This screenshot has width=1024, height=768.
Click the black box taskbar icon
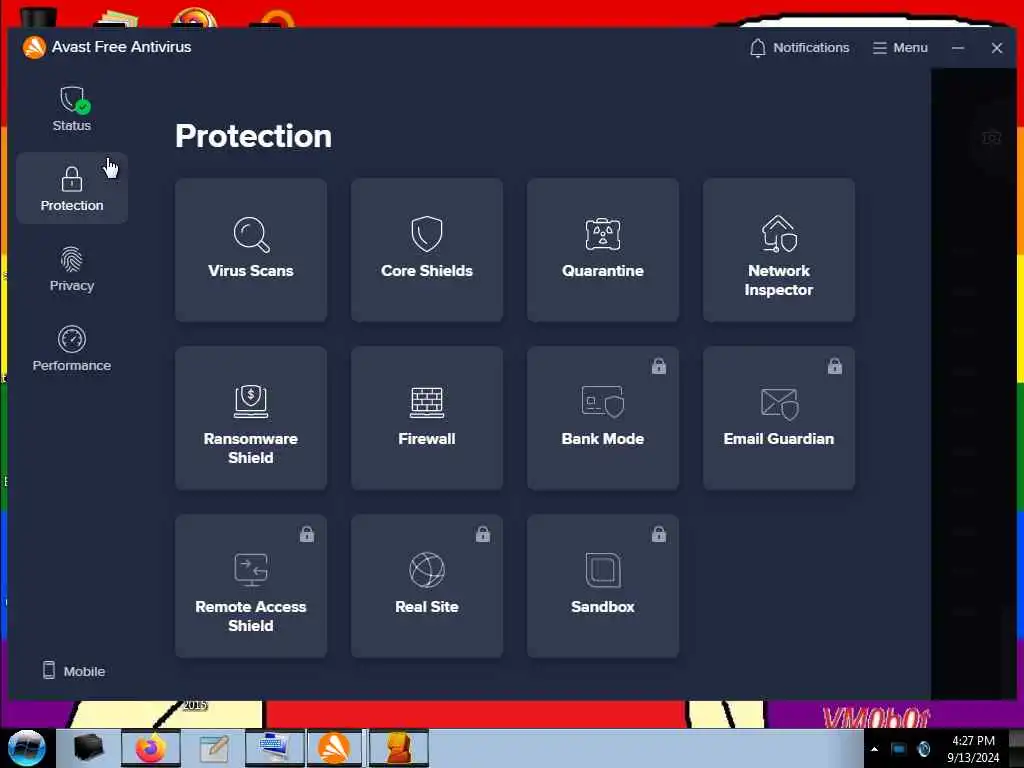pyautogui.click(x=89, y=748)
